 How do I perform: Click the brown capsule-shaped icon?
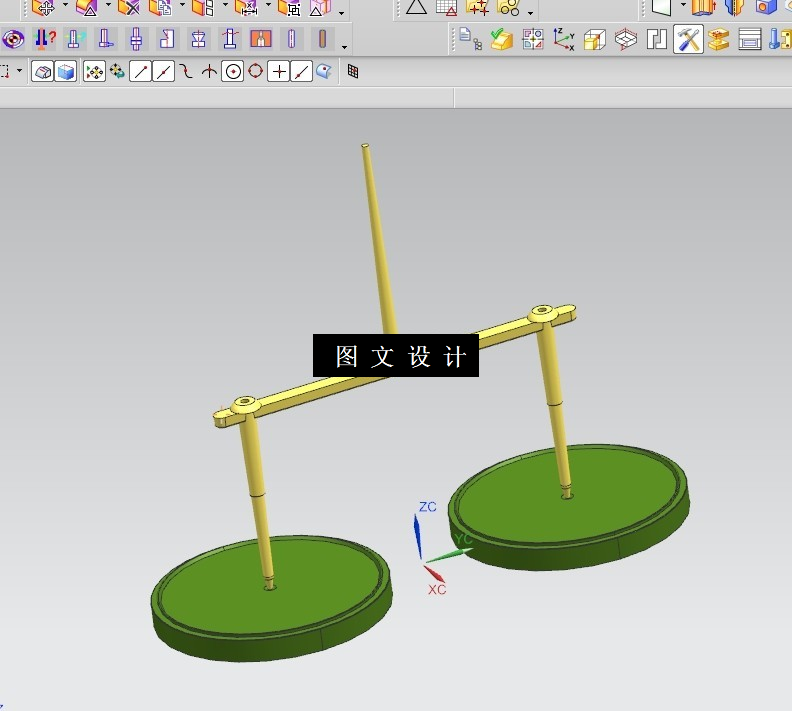click(323, 39)
